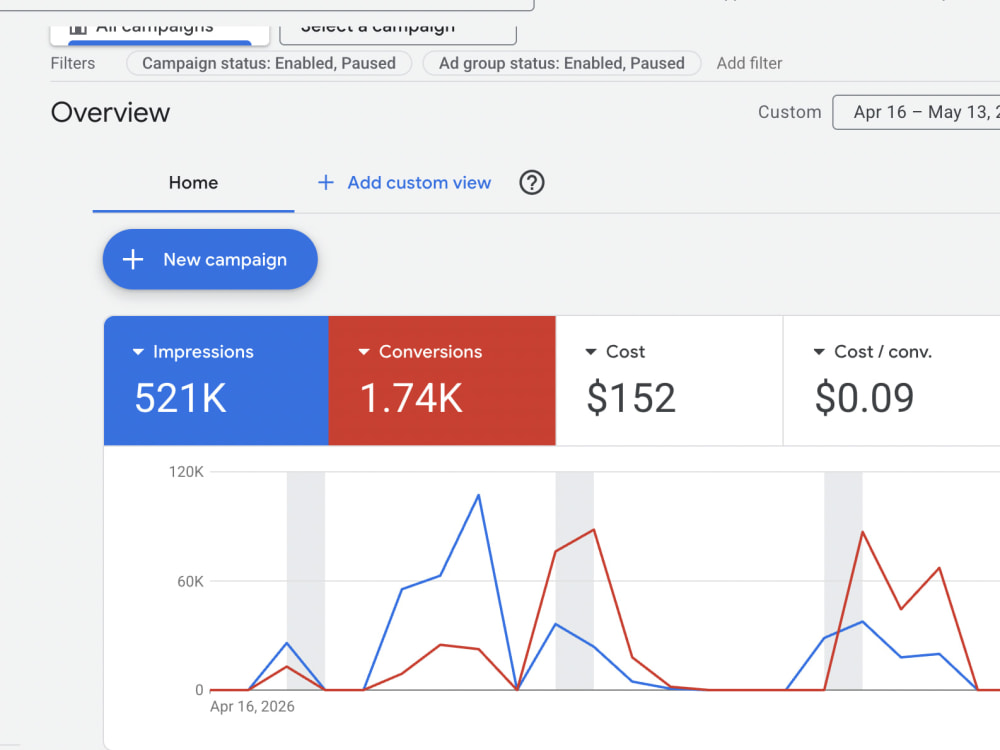
Task: Click the New campaign button
Action: click(210, 259)
